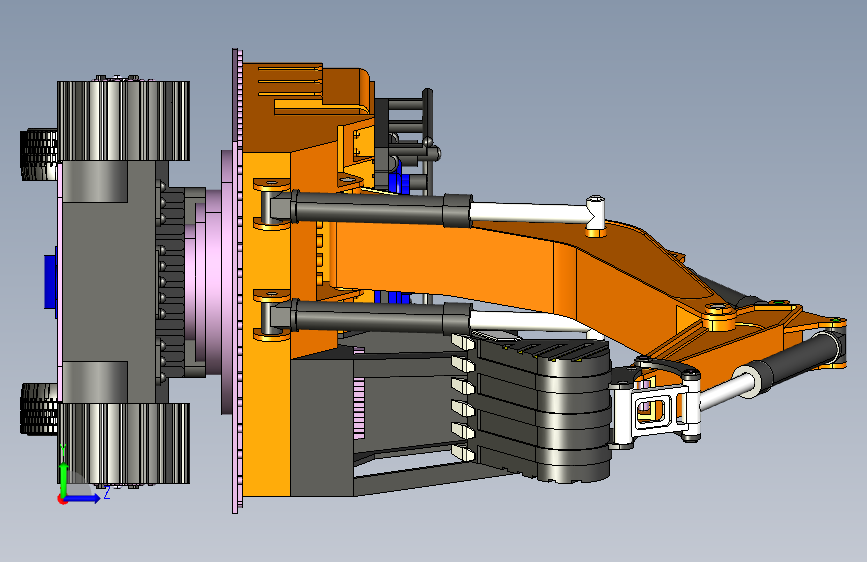Select the lower crawler track of the undercarriage
867x562 pixels.
(123, 445)
